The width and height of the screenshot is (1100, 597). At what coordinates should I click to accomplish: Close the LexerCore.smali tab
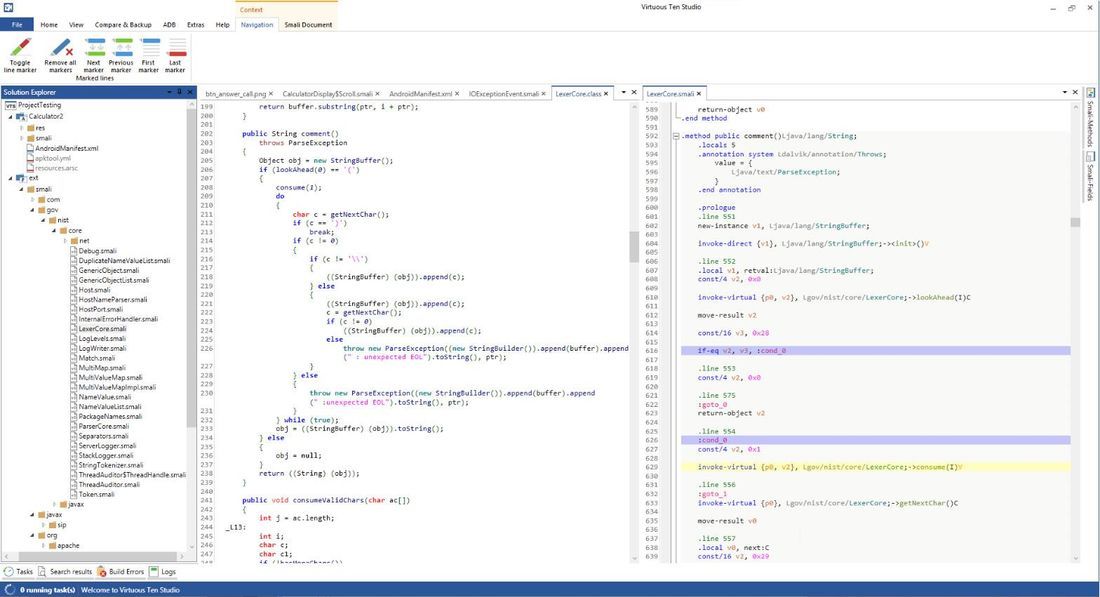(x=699, y=93)
